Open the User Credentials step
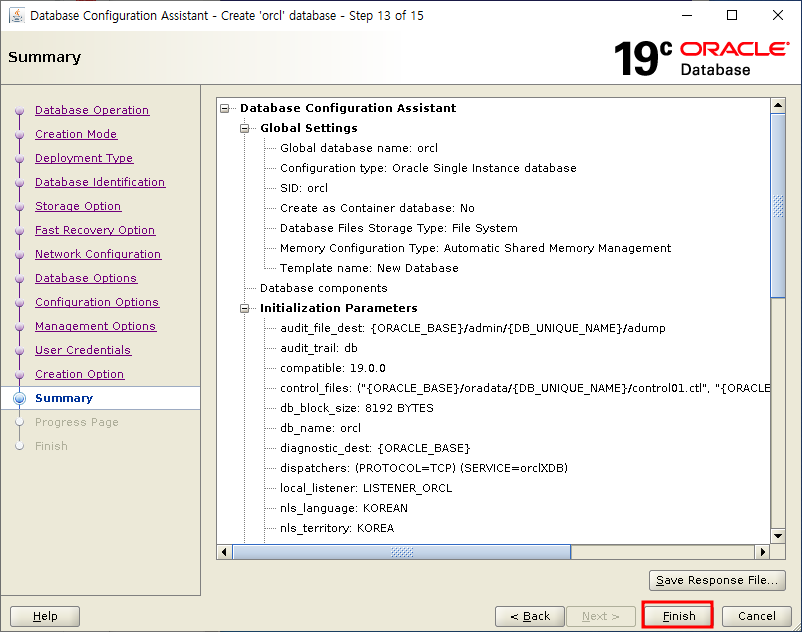This screenshot has width=802, height=632. [83, 350]
